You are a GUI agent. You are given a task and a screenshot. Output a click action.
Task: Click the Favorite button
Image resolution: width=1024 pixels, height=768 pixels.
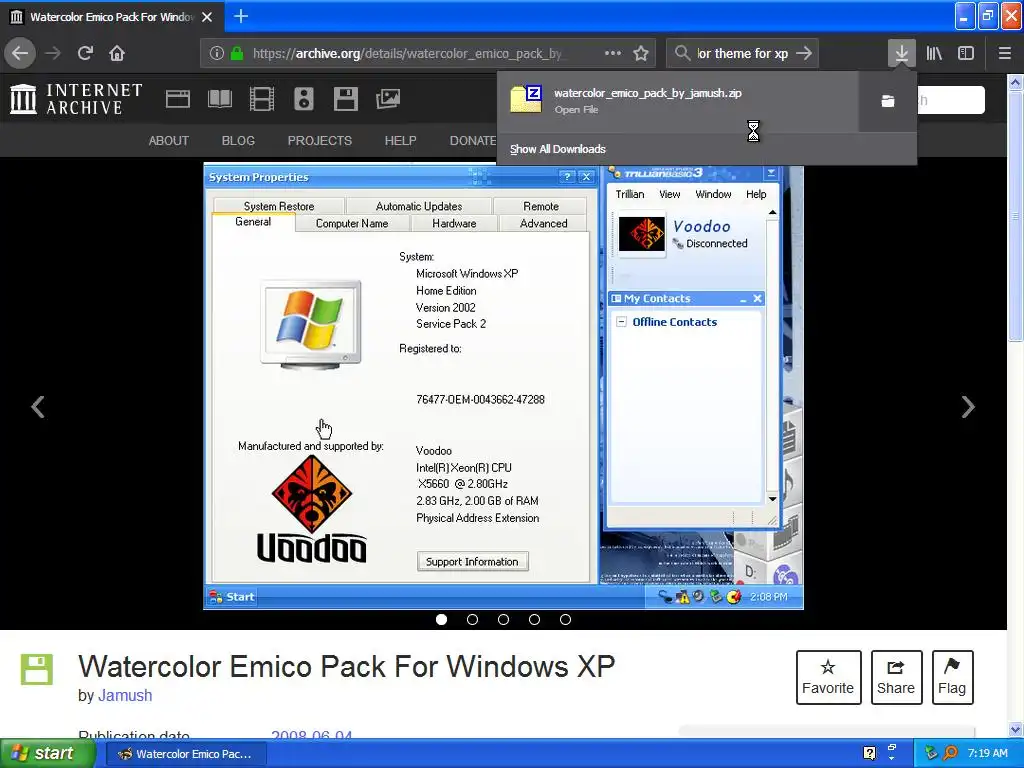tap(828, 677)
